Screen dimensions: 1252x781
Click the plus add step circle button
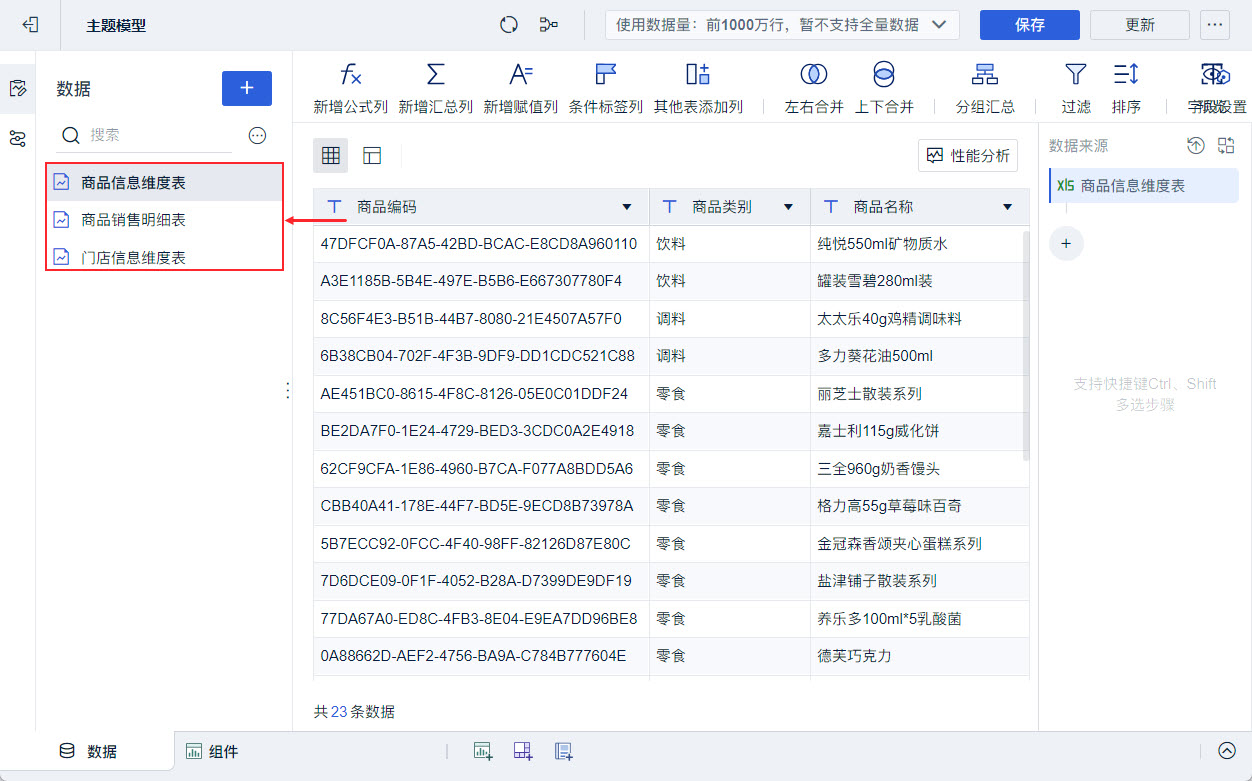1066,243
